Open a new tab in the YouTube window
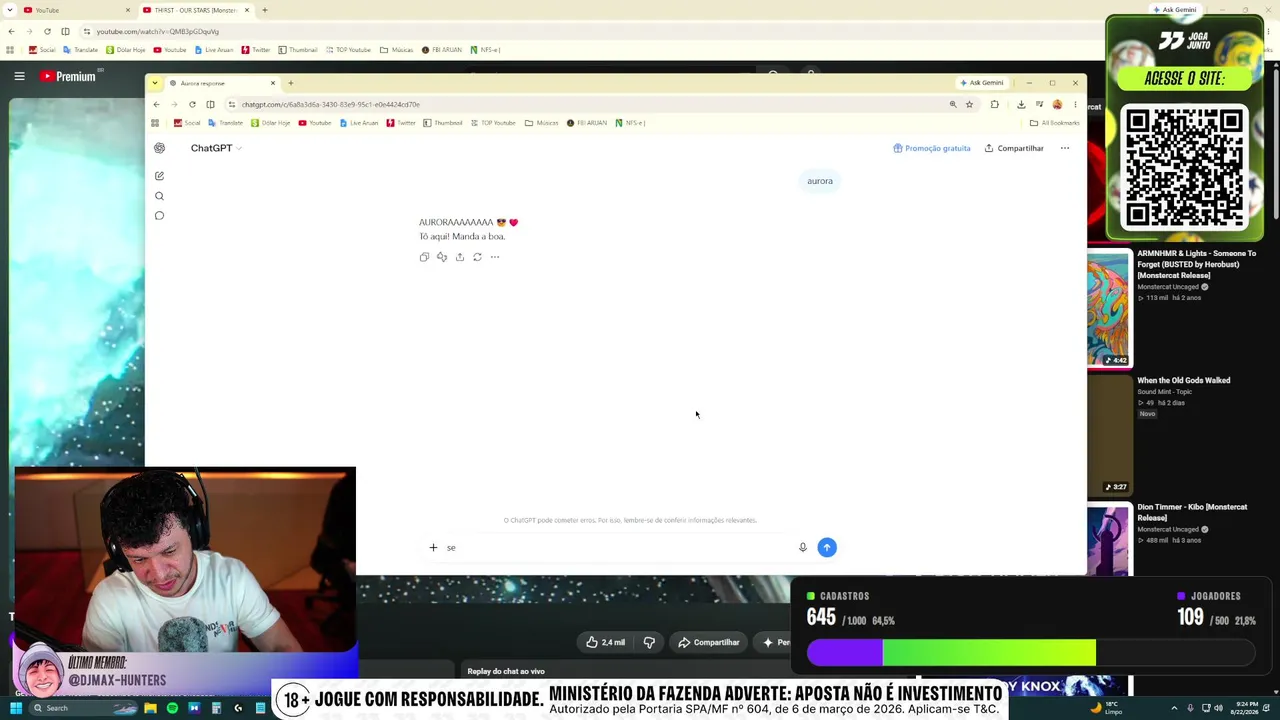1280x720 pixels. (x=265, y=10)
